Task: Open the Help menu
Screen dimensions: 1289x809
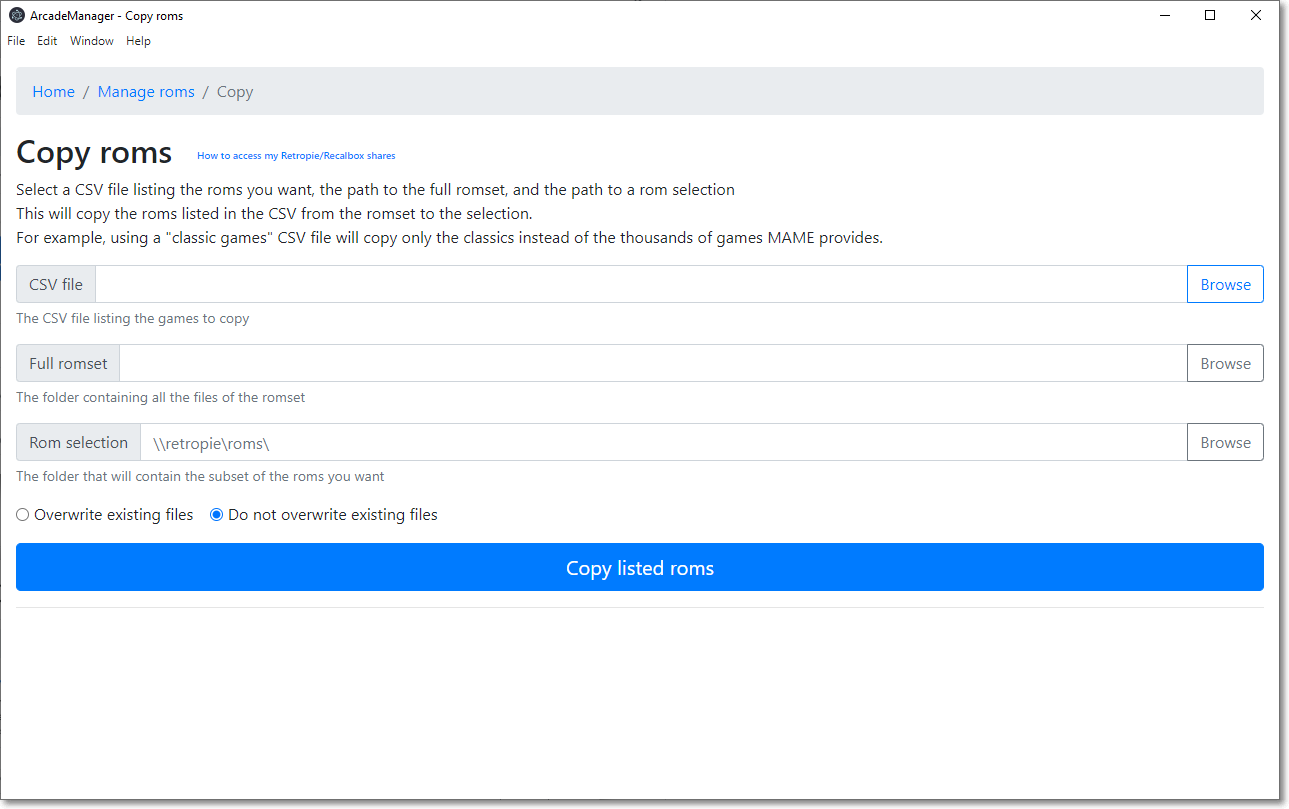Action: coord(138,41)
